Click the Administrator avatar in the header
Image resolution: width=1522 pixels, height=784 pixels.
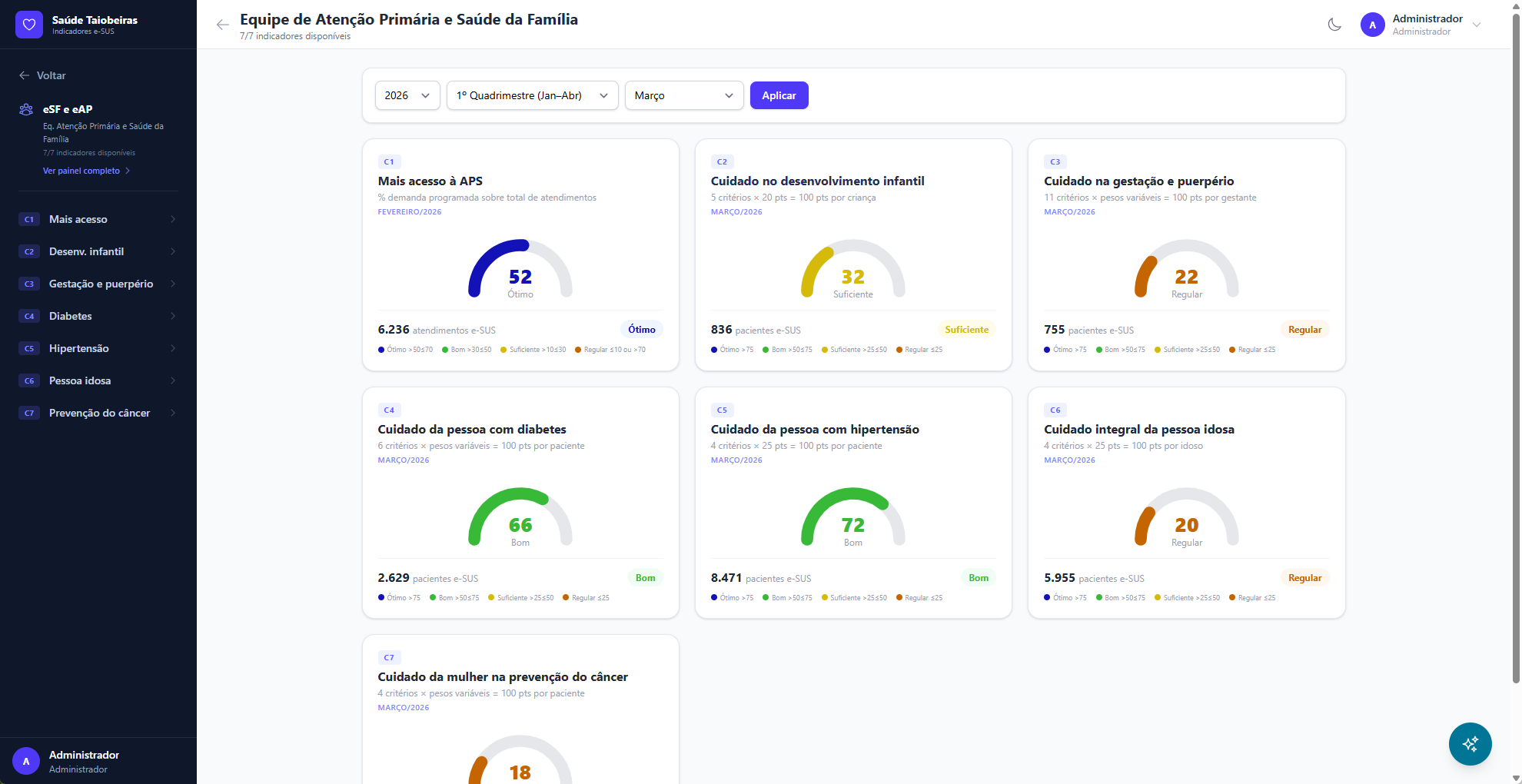pos(1371,25)
